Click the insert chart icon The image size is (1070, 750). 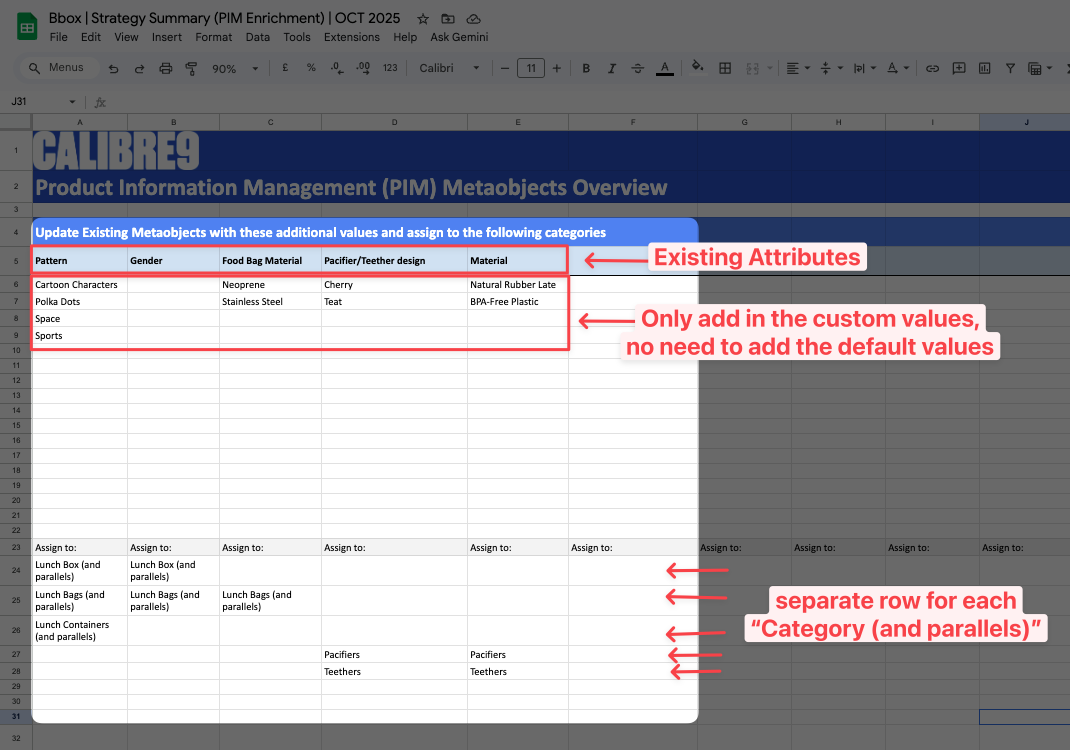pyautogui.click(x=984, y=68)
